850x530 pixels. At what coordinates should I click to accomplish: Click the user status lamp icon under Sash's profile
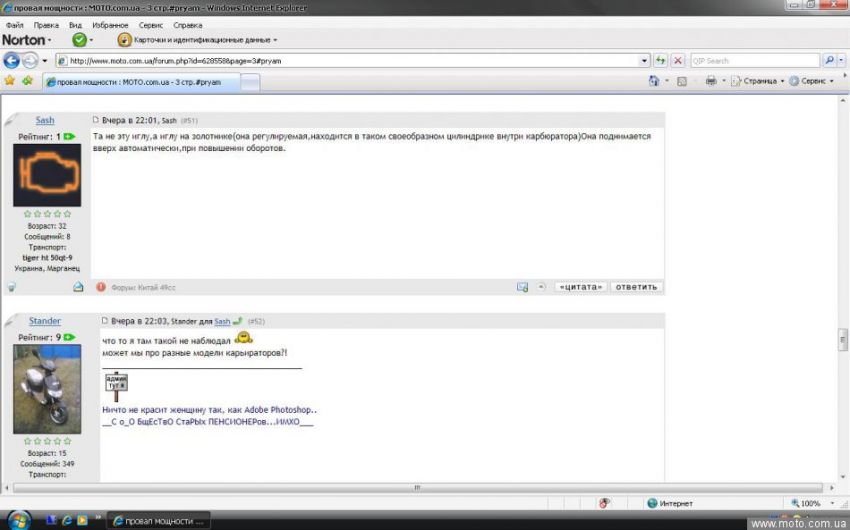pyautogui.click(x=11, y=287)
